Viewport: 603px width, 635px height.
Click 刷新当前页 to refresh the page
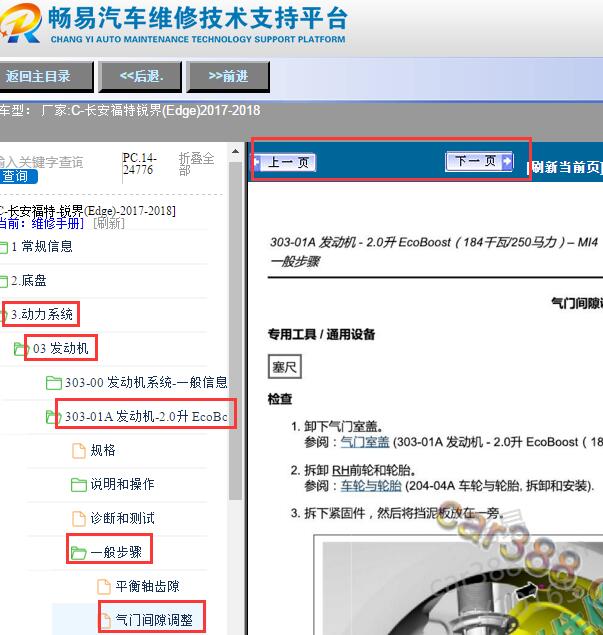coord(564,167)
